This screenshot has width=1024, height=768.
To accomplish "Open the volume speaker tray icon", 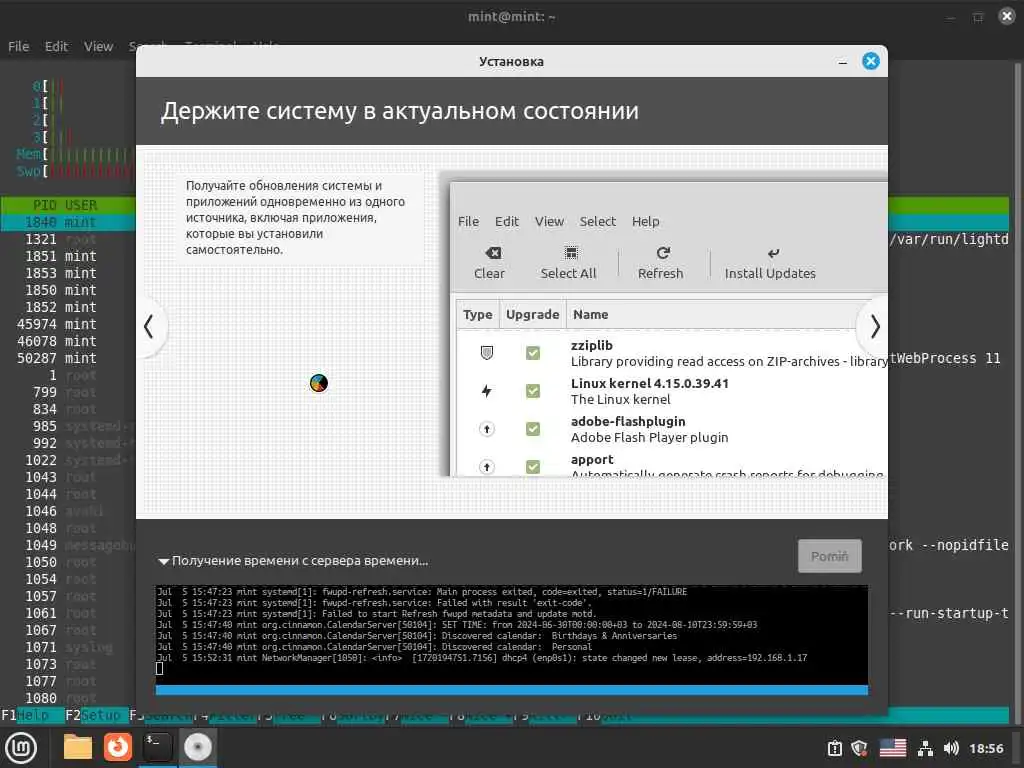I will 951,748.
